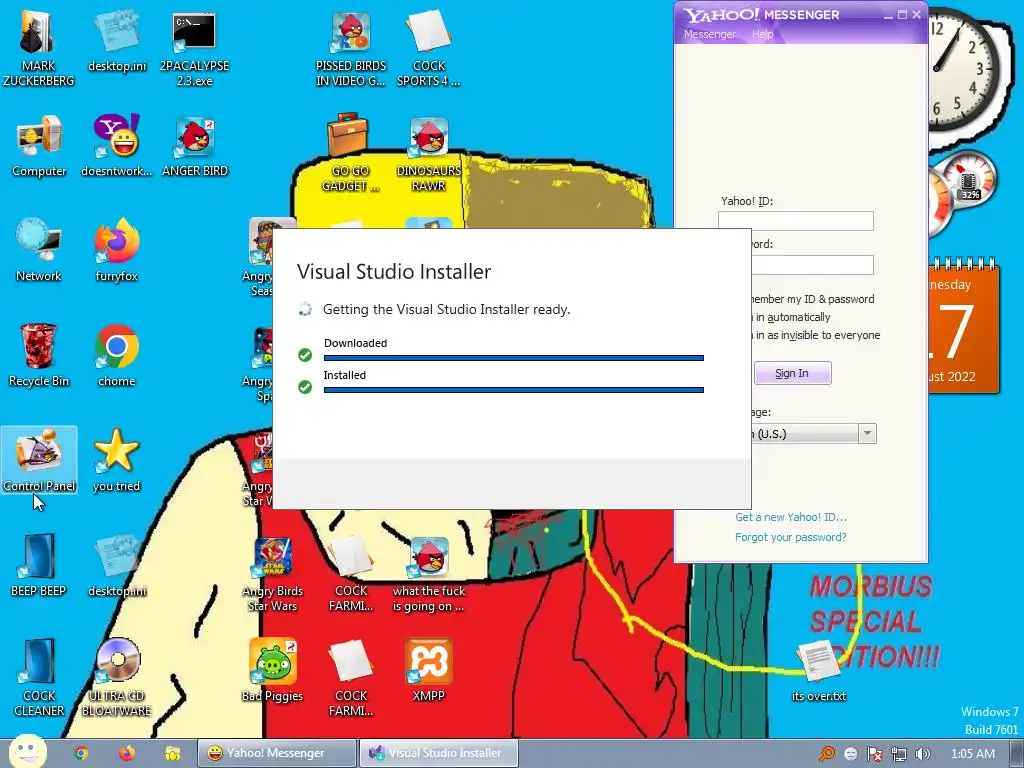Click the Downloaded progress bar
The height and width of the screenshot is (768, 1024).
(513, 358)
